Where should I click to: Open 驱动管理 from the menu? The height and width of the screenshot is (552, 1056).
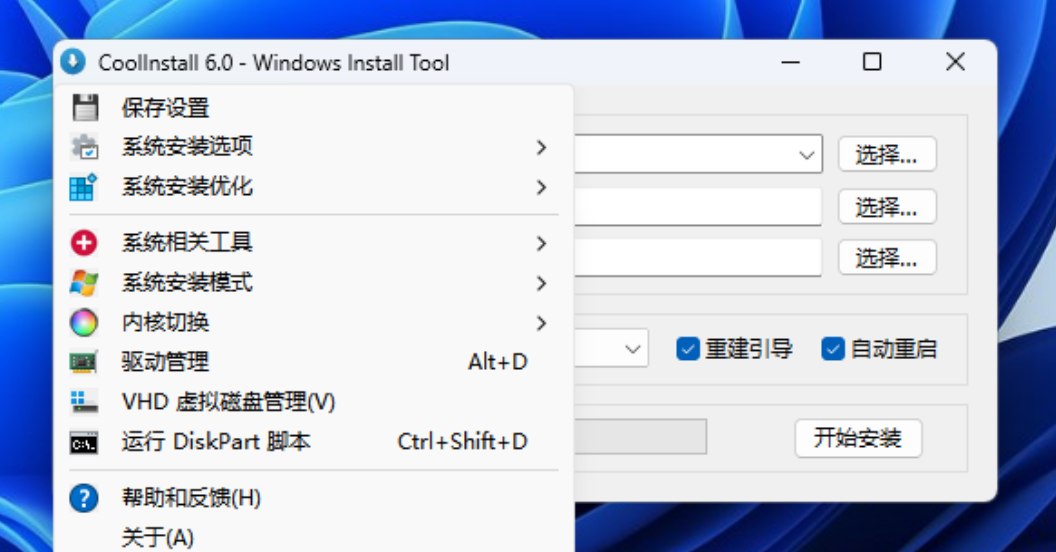click(314, 362)
